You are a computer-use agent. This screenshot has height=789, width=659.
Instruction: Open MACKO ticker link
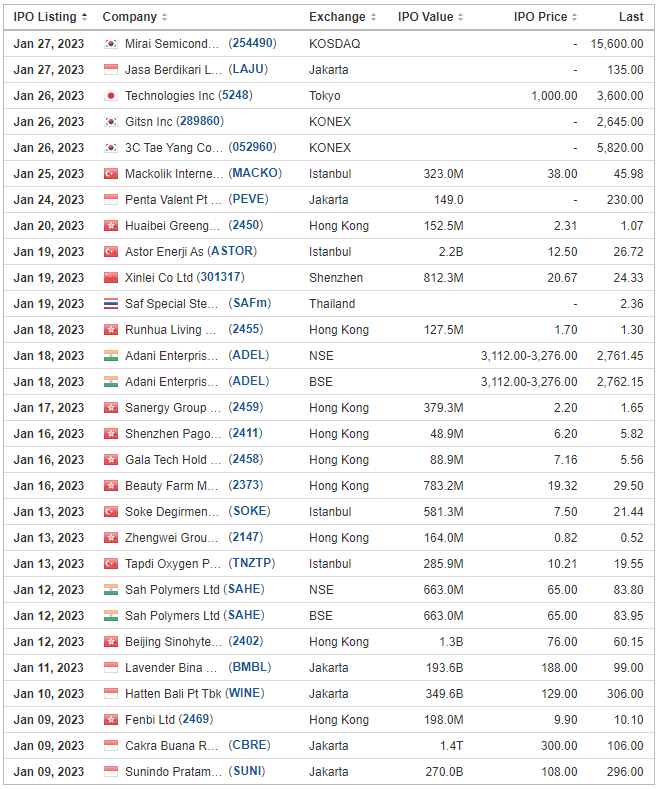tap(255, 173)
